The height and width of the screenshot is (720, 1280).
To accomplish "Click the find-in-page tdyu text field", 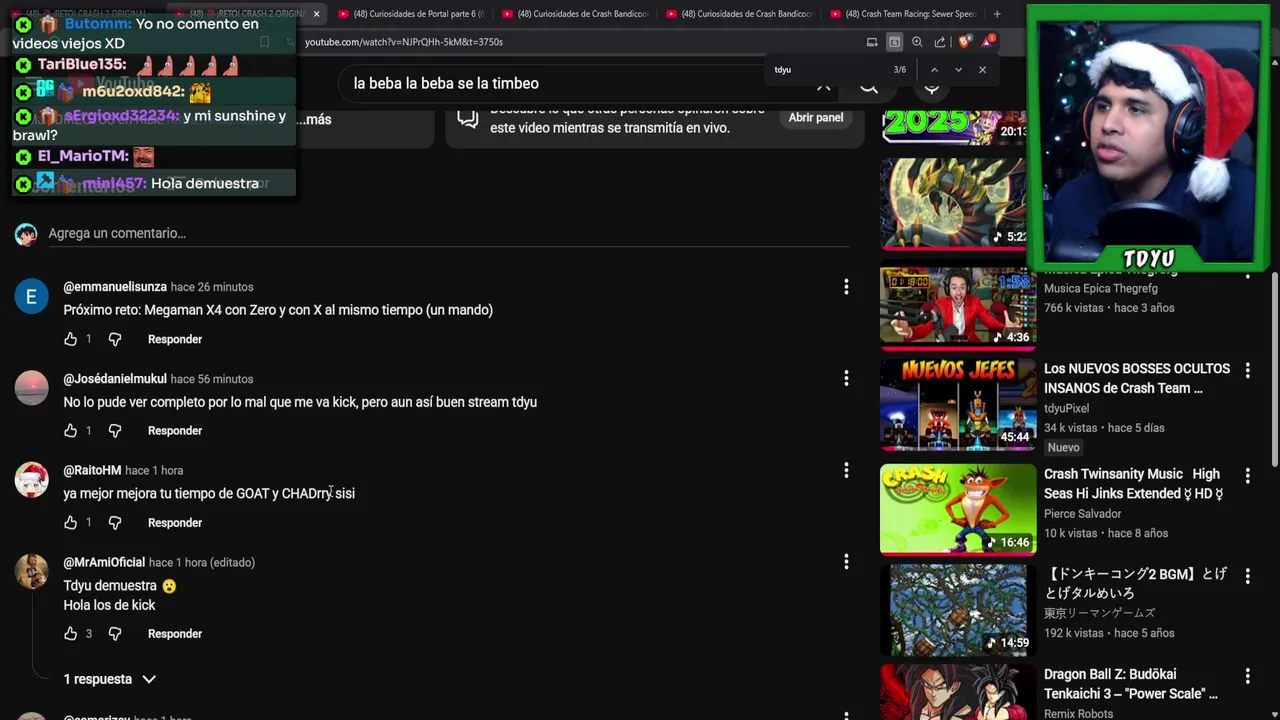I will tap(830, 70).
